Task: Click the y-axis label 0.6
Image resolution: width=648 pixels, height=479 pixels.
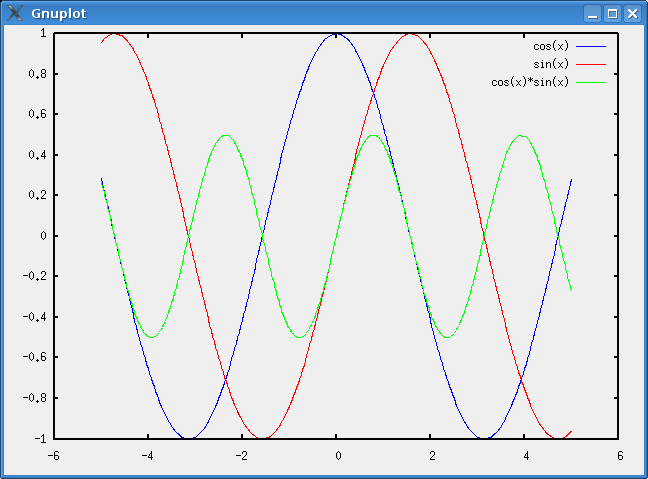Action: tap(37, 114)
